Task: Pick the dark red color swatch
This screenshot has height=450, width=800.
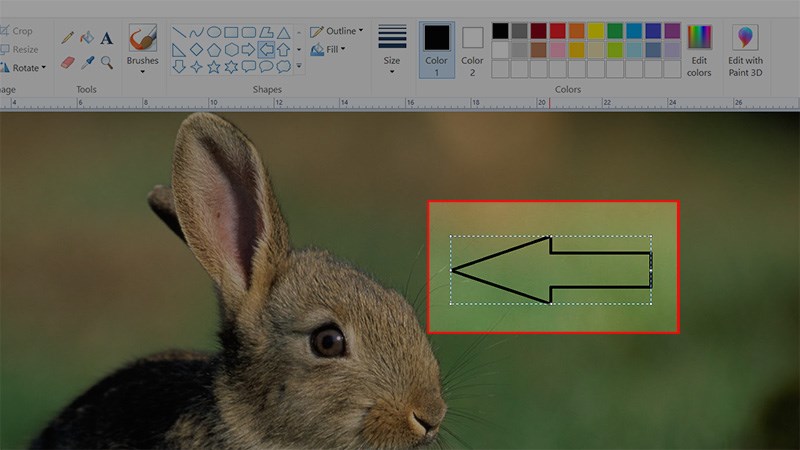Action: click(538, 31)
